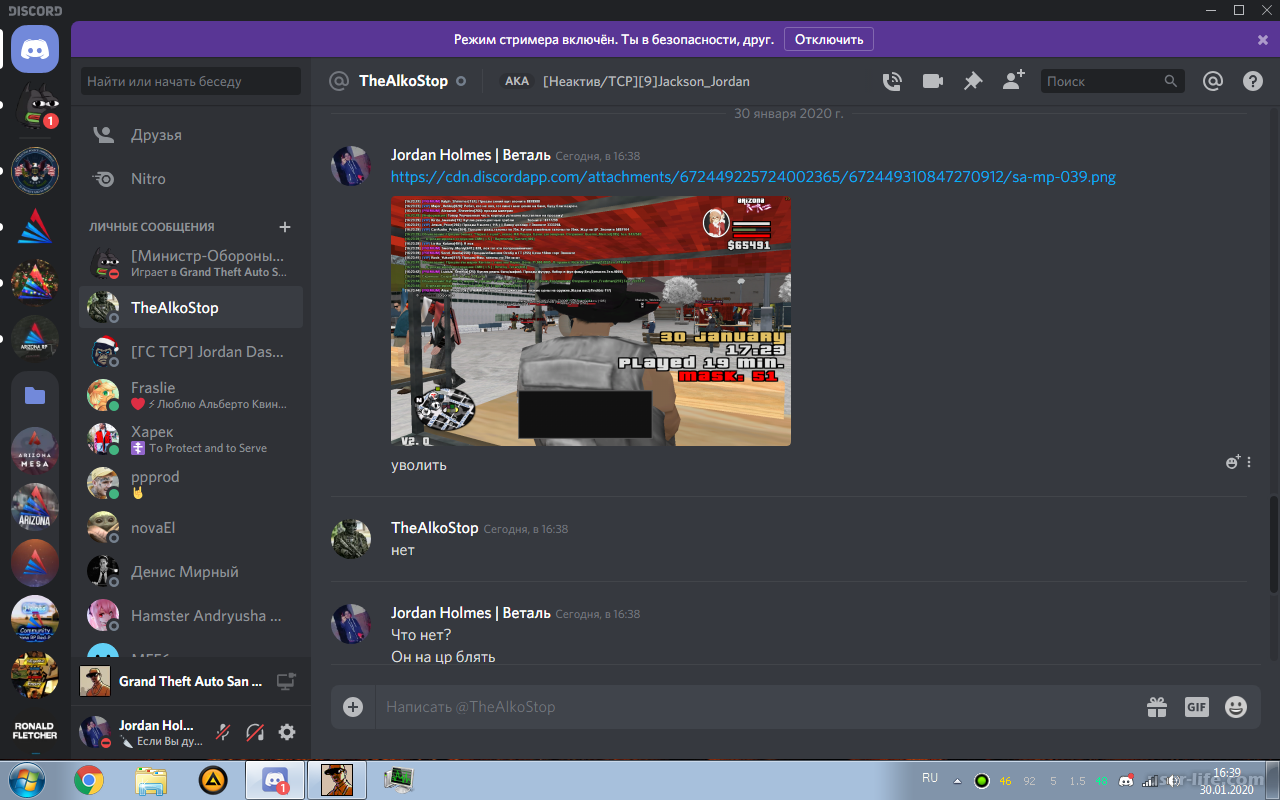
Task: Open the Arizona Mesa server
Action: point(35,451)
